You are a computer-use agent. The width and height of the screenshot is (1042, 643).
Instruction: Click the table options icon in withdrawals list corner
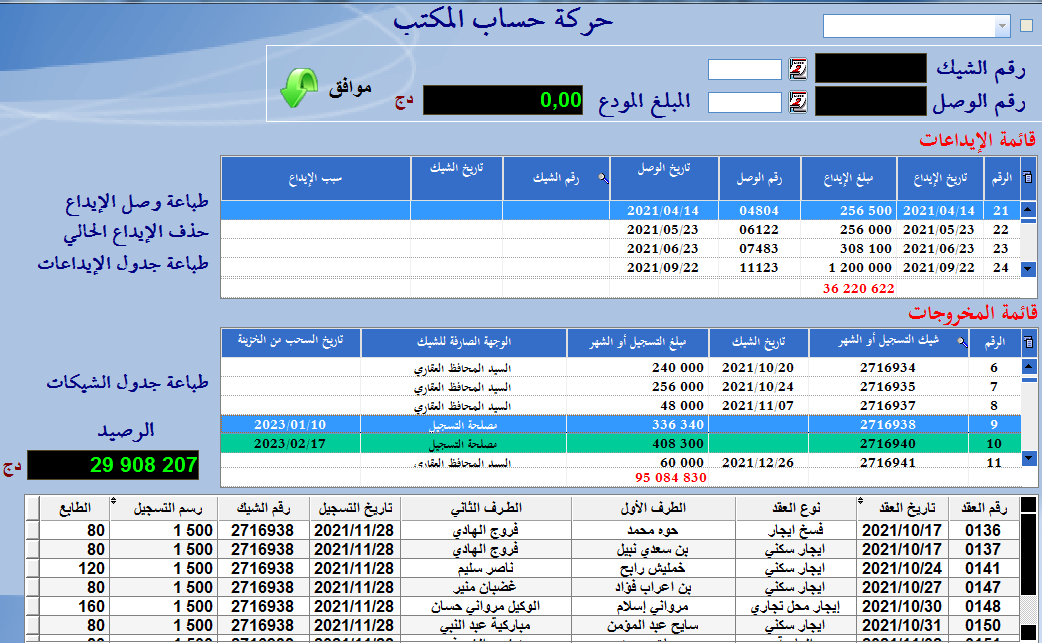point(1028,343)
